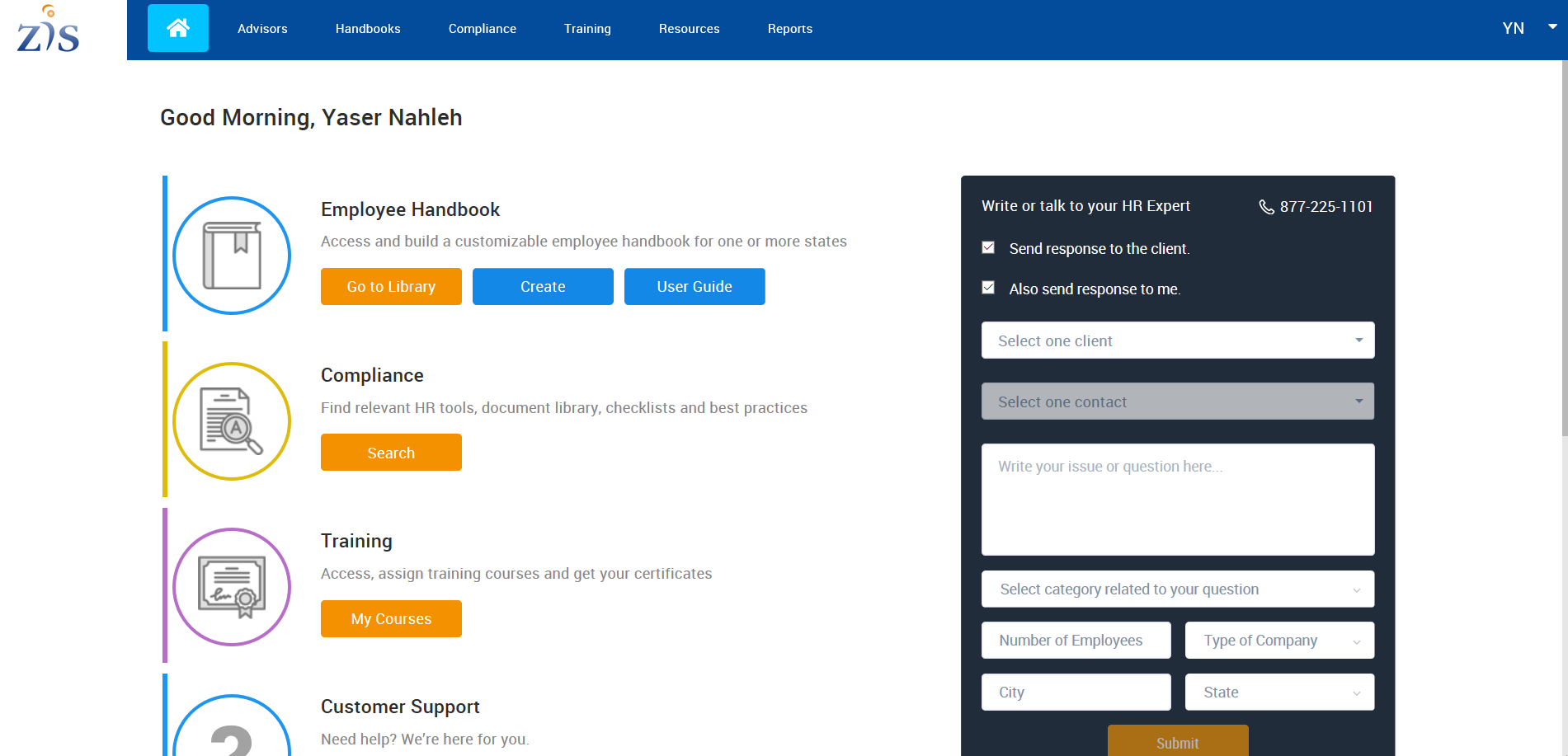Image resolution: width=1568 pixels, height=756 pixels.
Task: Open the Compliance menu in navigation bar
Action: [482, 29]
